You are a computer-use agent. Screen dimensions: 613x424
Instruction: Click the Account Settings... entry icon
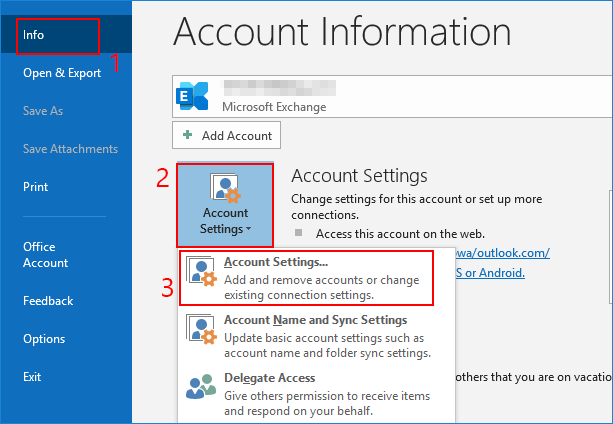coord(201,272)
